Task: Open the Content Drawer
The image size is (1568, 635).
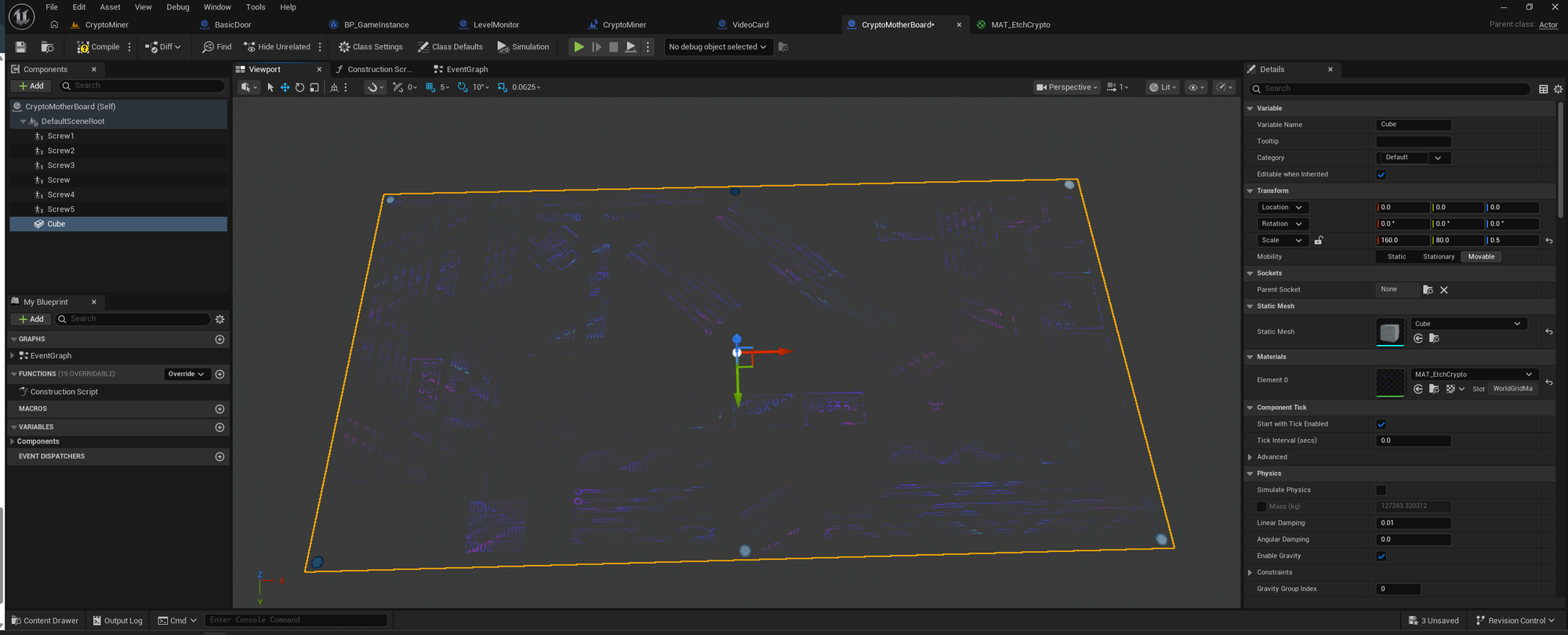Action: click(45, 620)
